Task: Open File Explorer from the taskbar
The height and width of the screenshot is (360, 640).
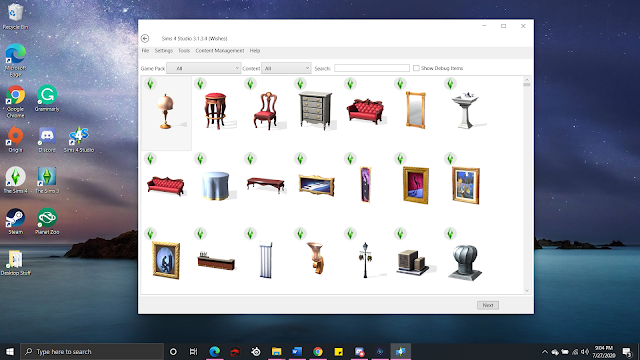Action: tap(276, 351)
